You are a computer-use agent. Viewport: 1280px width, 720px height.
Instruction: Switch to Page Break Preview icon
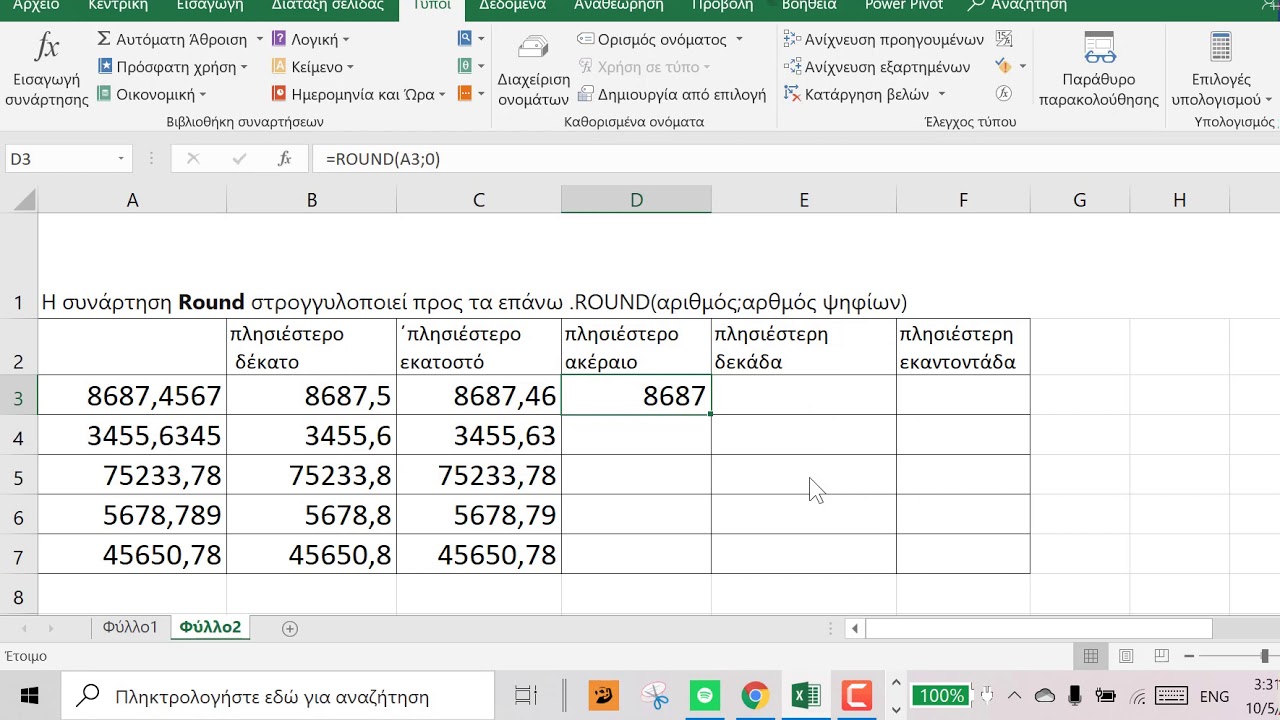tap(1162, 657)
